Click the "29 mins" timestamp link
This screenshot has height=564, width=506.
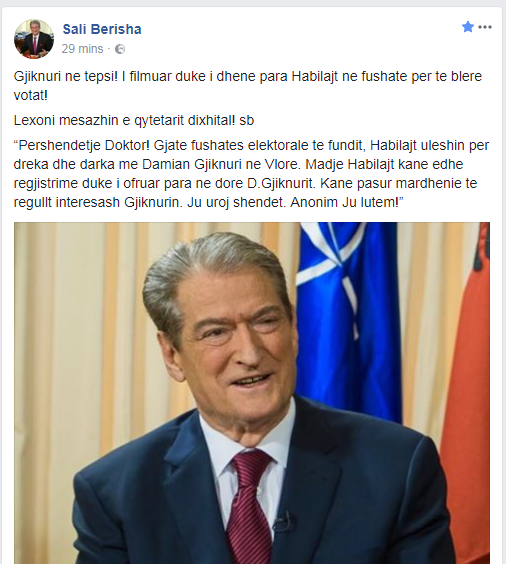(82, 49)
